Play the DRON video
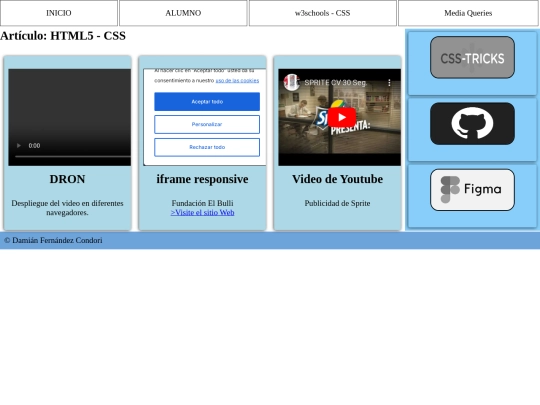Image resolution: width=540 pixels, height=405 pixels. click(19, 146)
